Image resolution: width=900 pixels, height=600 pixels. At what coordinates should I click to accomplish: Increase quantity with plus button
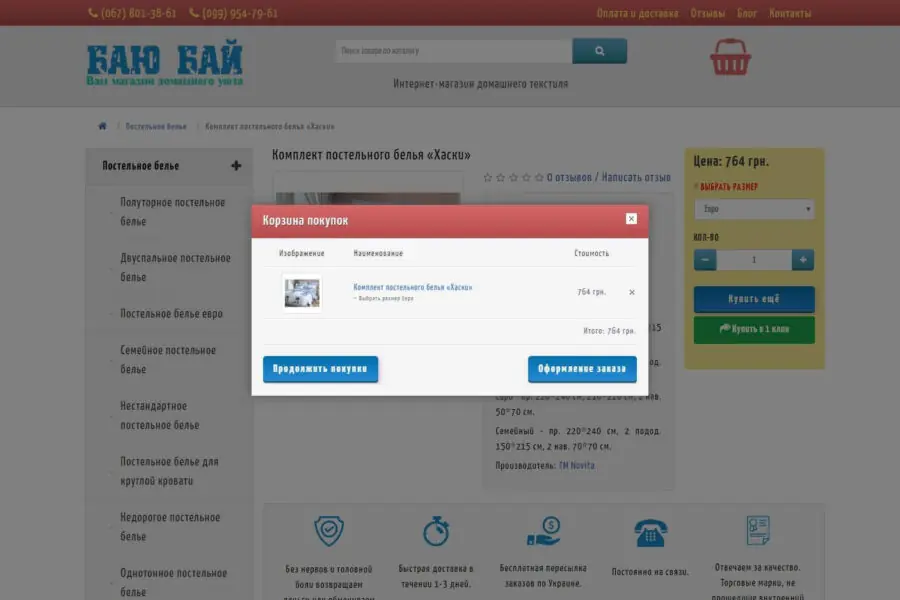click(802, 260)
